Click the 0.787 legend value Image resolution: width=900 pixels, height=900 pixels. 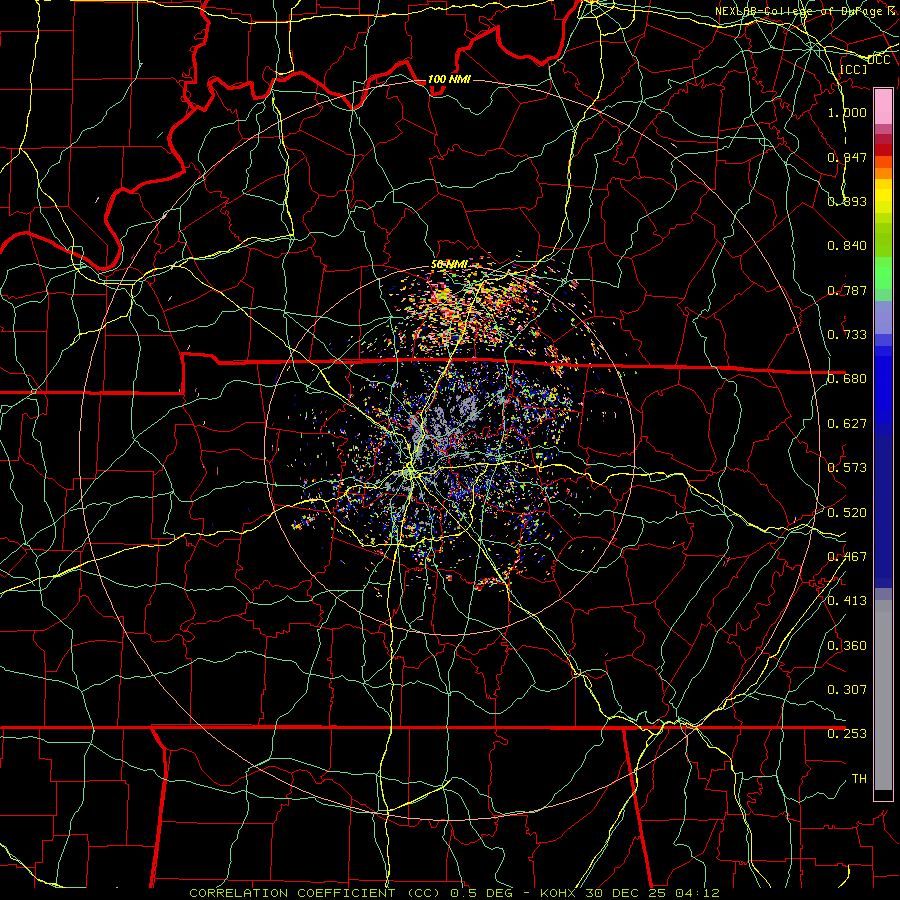tap(847, 290)
